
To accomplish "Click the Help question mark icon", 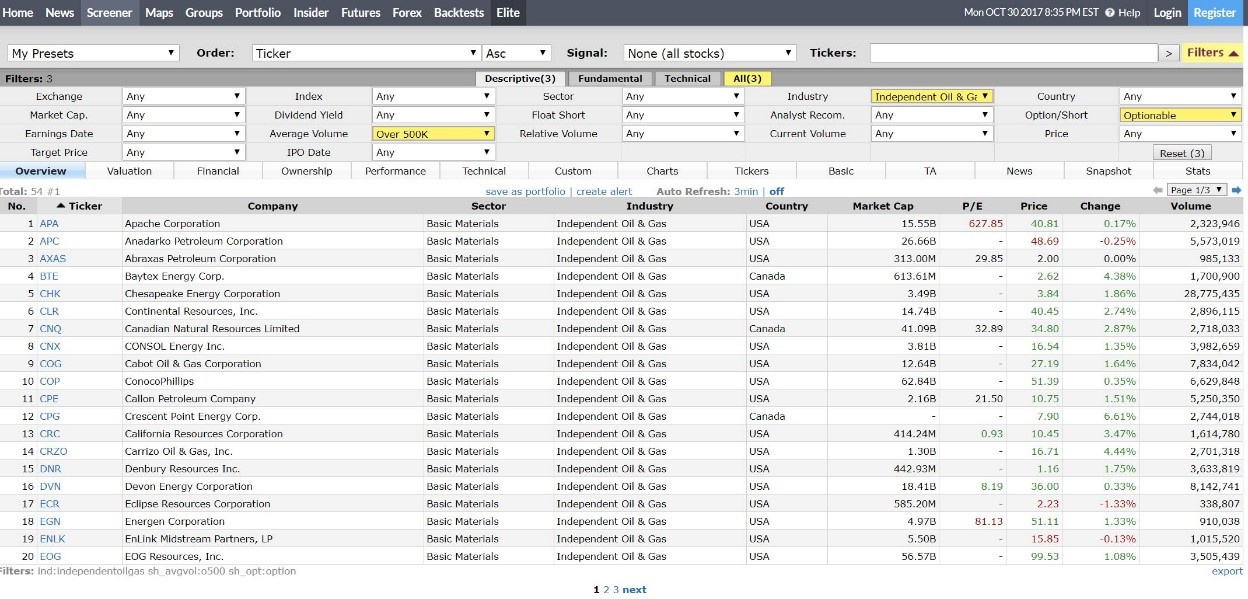I will (x=1110, y=13).
